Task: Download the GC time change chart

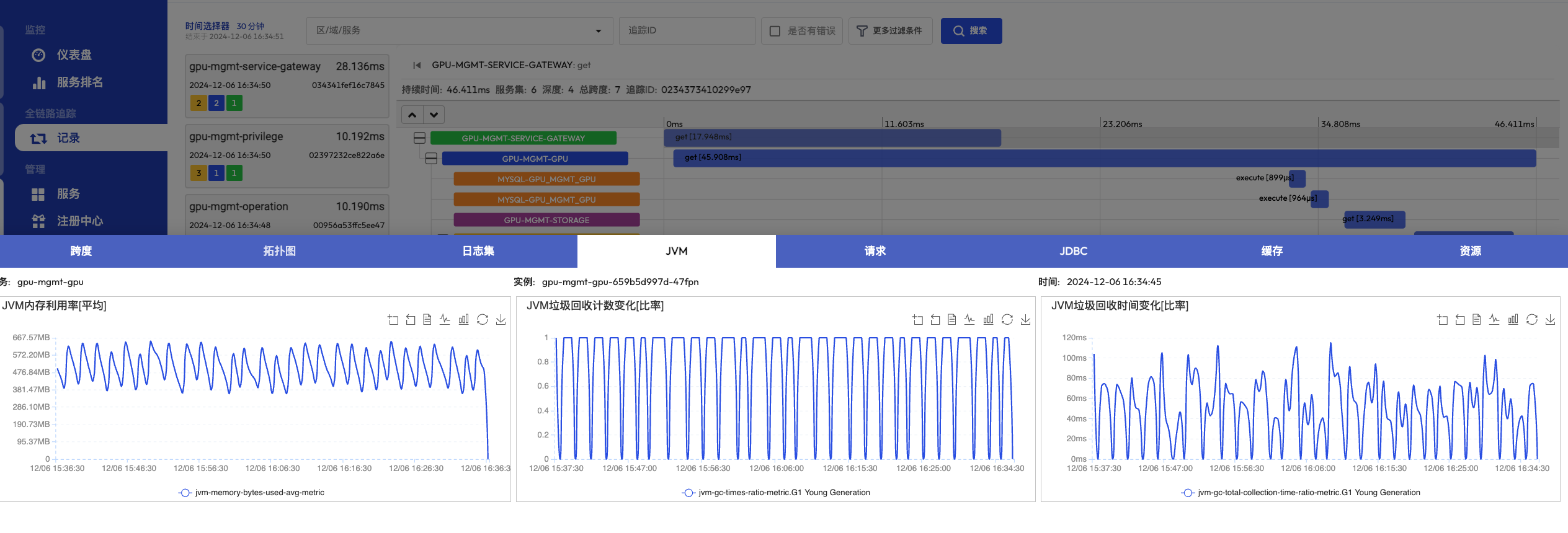Action: (1550, 320)
